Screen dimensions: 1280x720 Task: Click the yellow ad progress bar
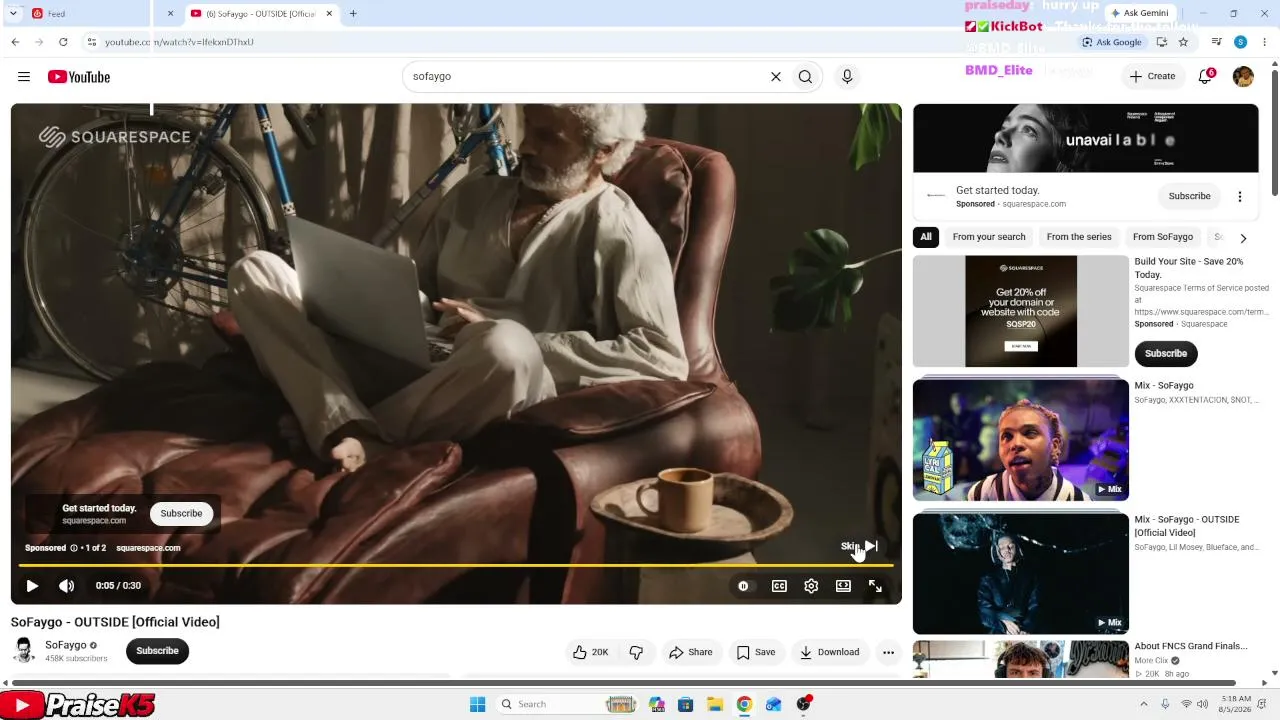456,566
